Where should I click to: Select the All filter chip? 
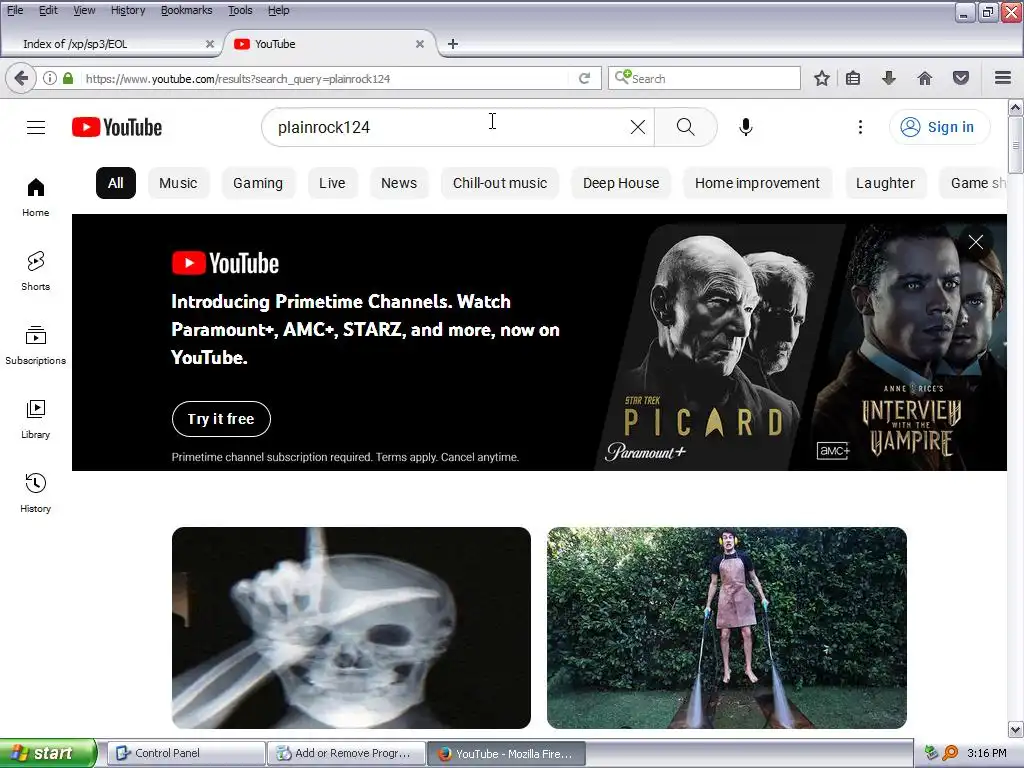116,184
